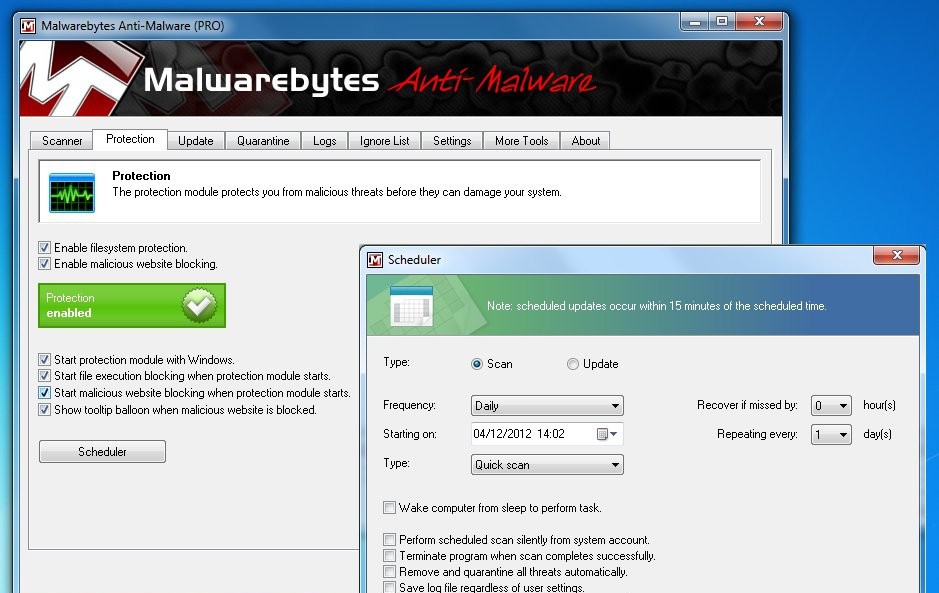Open the scan type dropdown showing Quick scan

click(546, 464)
